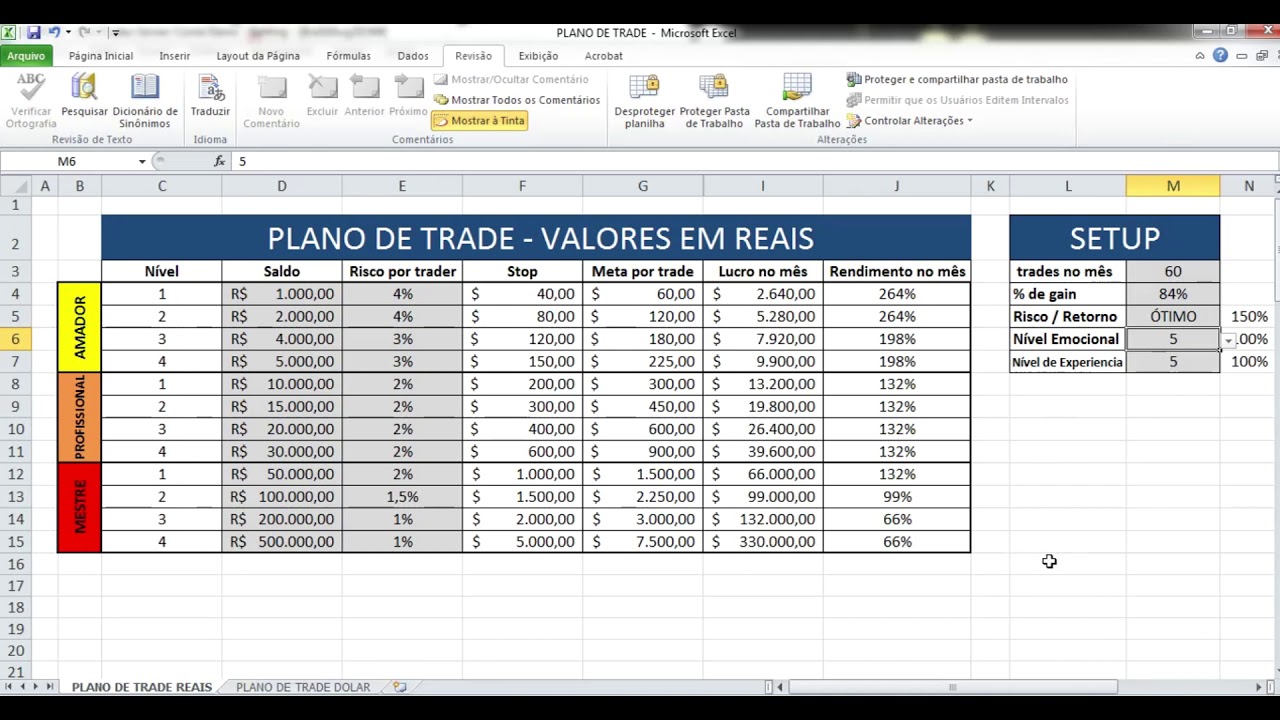
Task: Click the Undo arrow in title bar
Action: pos(53,33)
